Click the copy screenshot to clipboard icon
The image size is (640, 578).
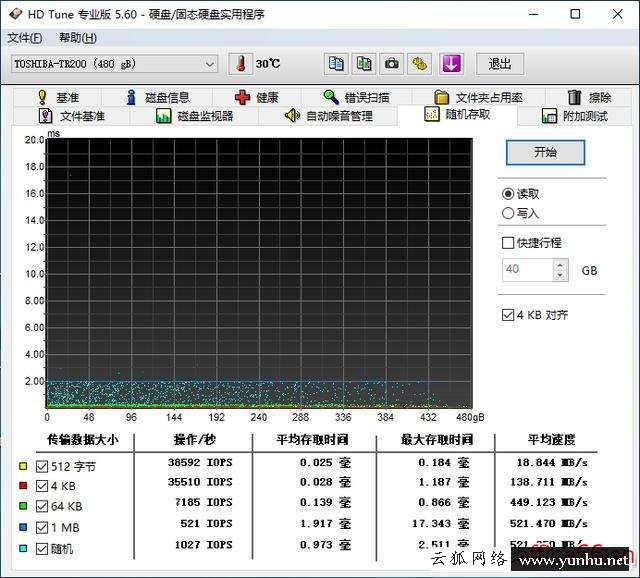pos(364,64)
